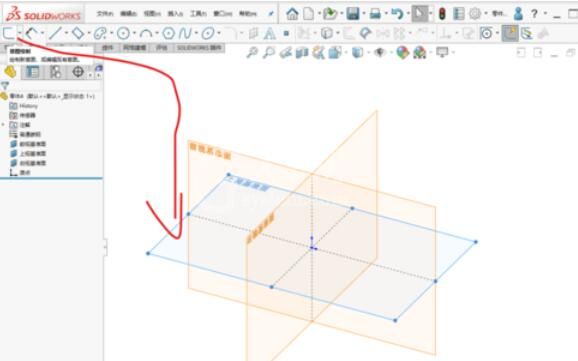
Task: Click the Apply Scene icon
Action: tap(419, 53)
